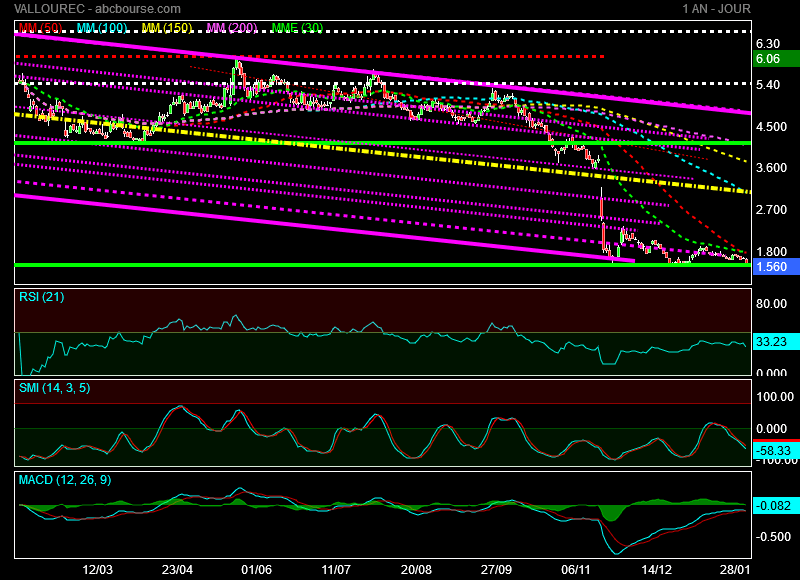This screenshot has width=800, height=580.
Task: Click the blue 1.560 current price tag
Action: pos(771,267)
